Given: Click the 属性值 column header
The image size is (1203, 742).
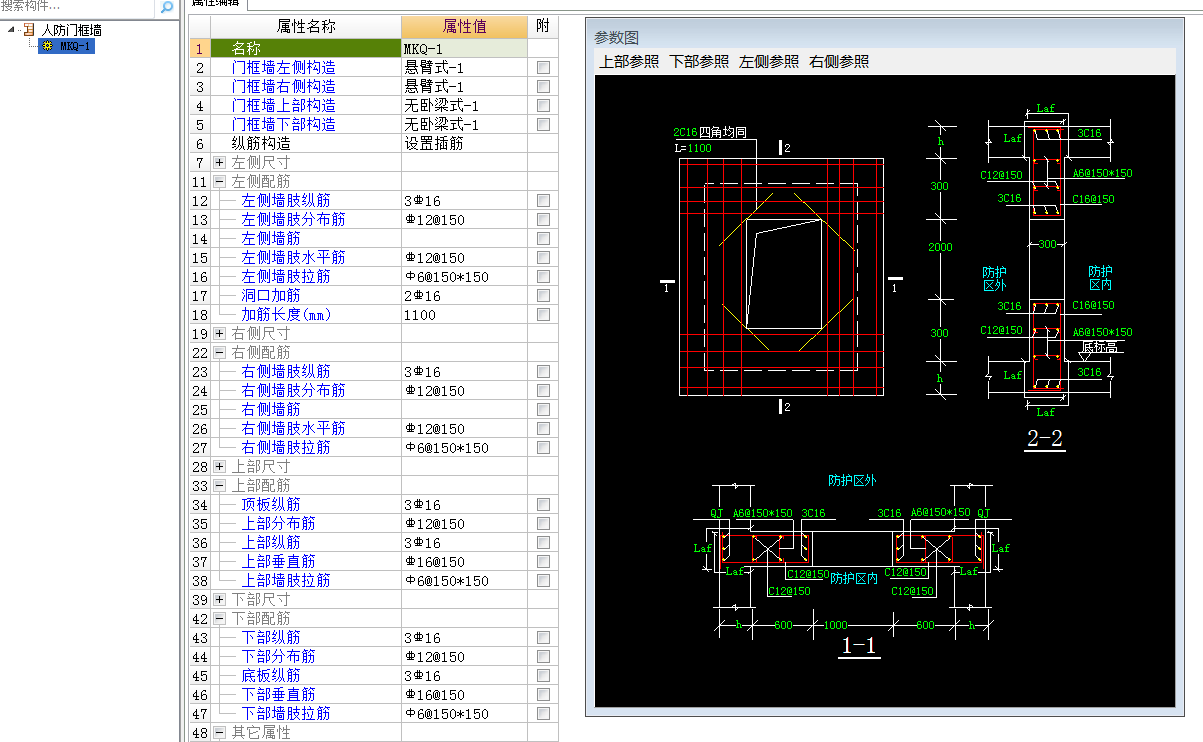Looking at the screenshot, I should (464, 27).
